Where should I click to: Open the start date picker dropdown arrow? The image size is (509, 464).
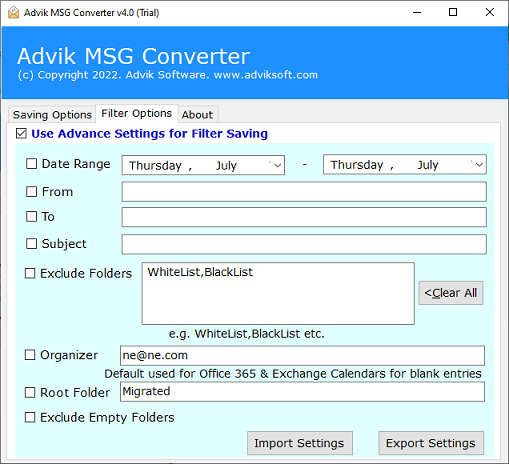pyautogui.click(x=277, y=165)
